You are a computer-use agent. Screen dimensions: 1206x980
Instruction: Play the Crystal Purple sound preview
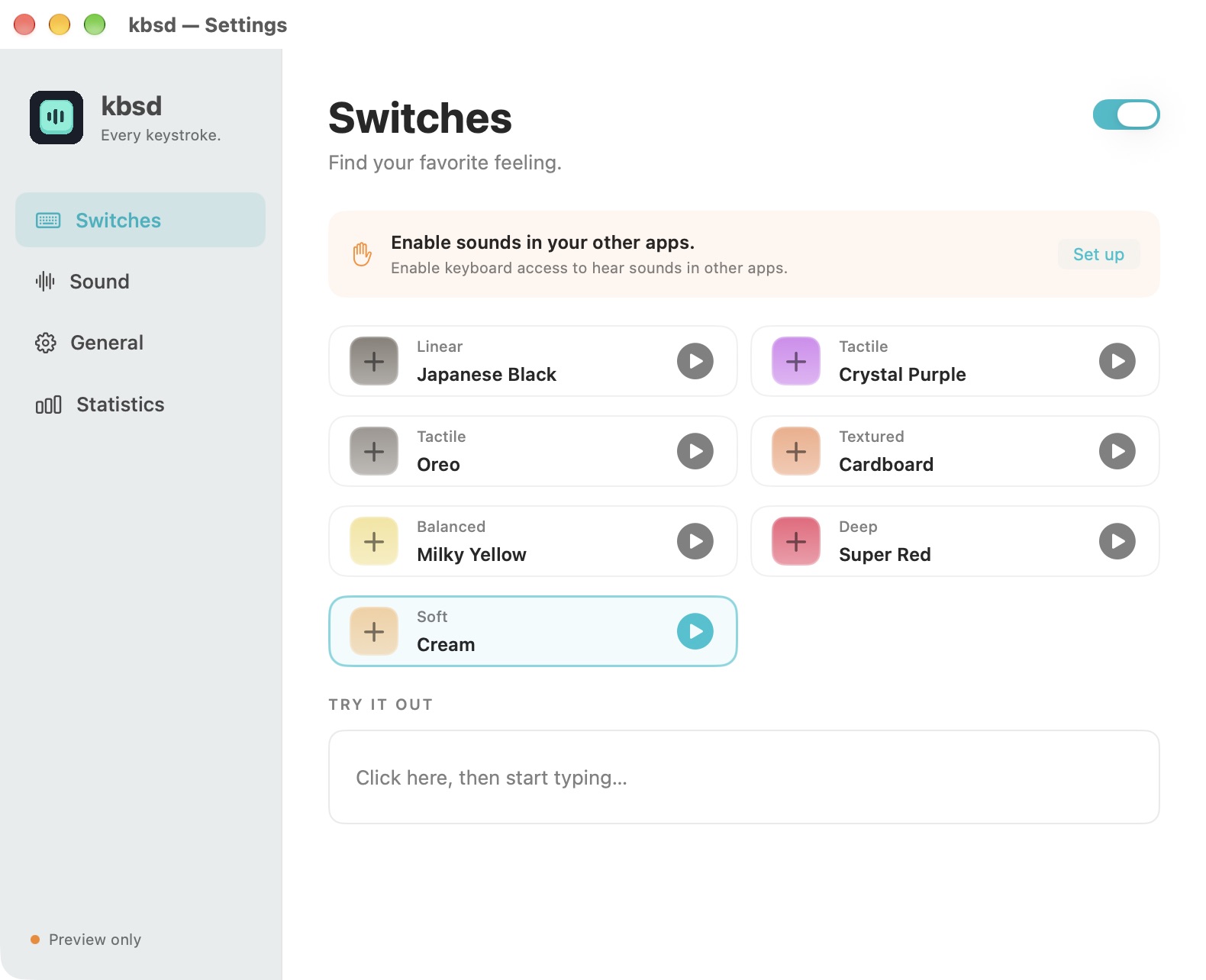point(1117,361)
